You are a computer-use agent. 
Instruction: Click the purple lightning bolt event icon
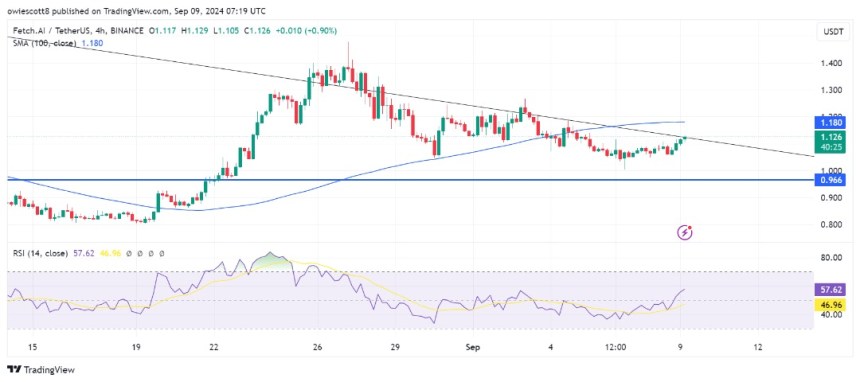click(686, 233)
